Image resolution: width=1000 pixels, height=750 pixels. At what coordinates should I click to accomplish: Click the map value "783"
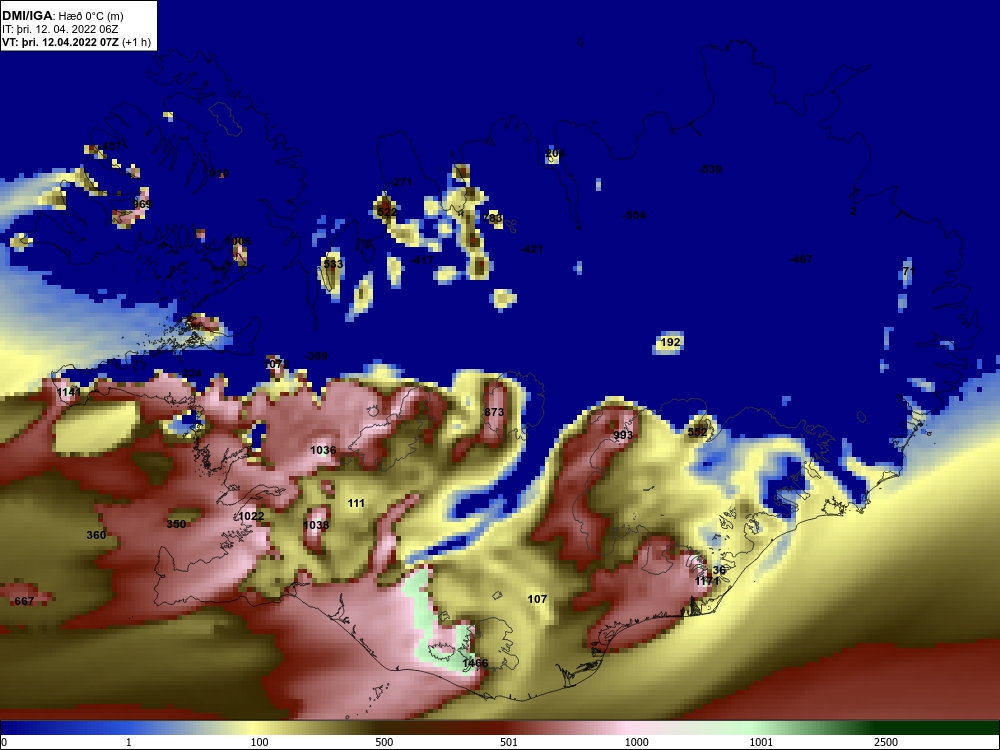click(x=493, y=217)
